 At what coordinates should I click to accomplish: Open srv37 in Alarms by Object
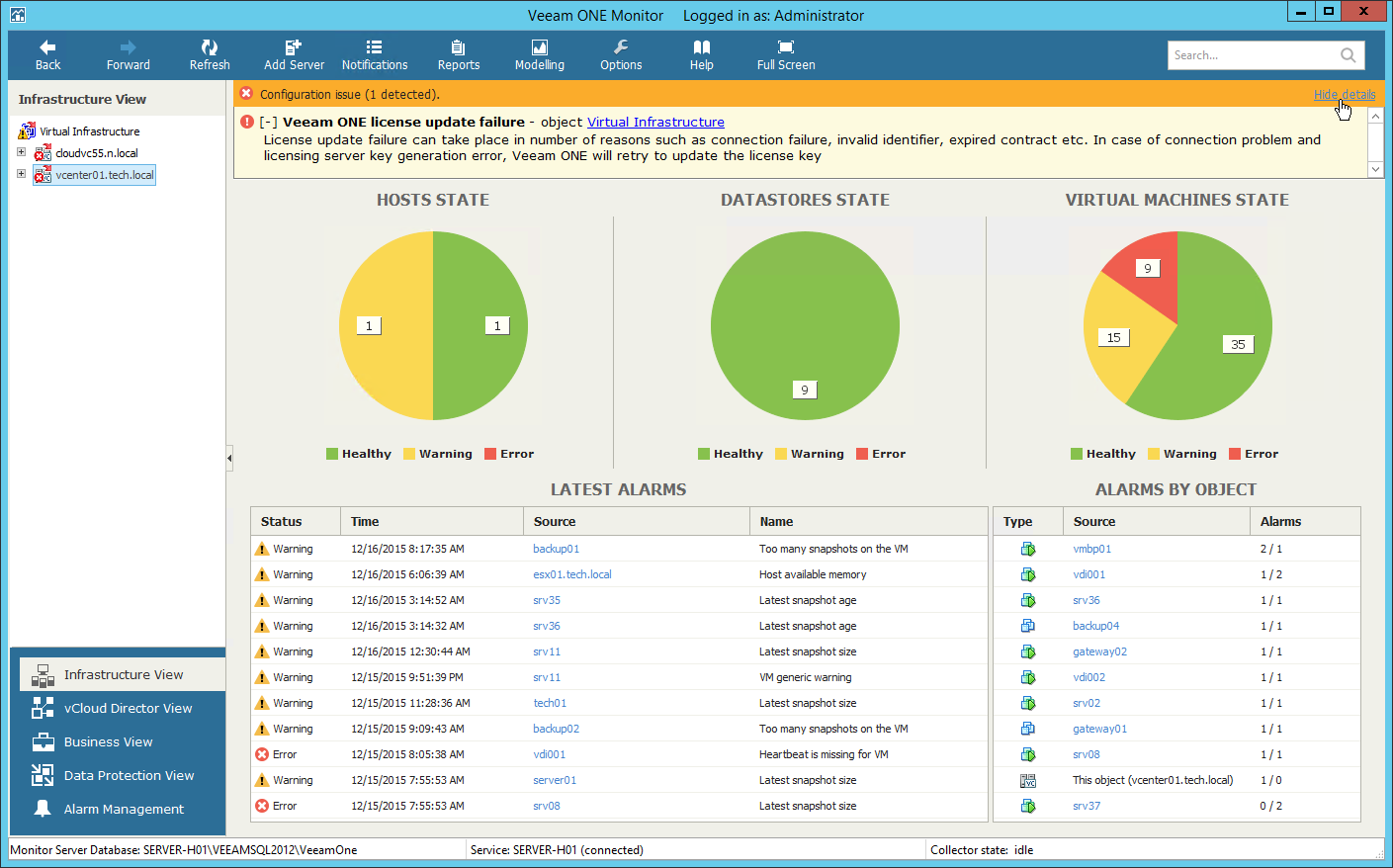coord(1087,806)
